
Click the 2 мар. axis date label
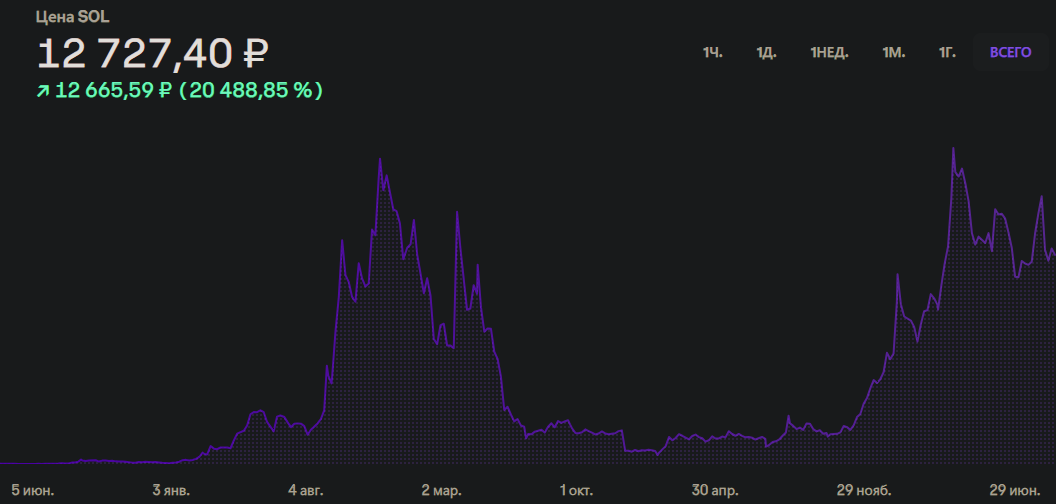[x=442, y=491]
